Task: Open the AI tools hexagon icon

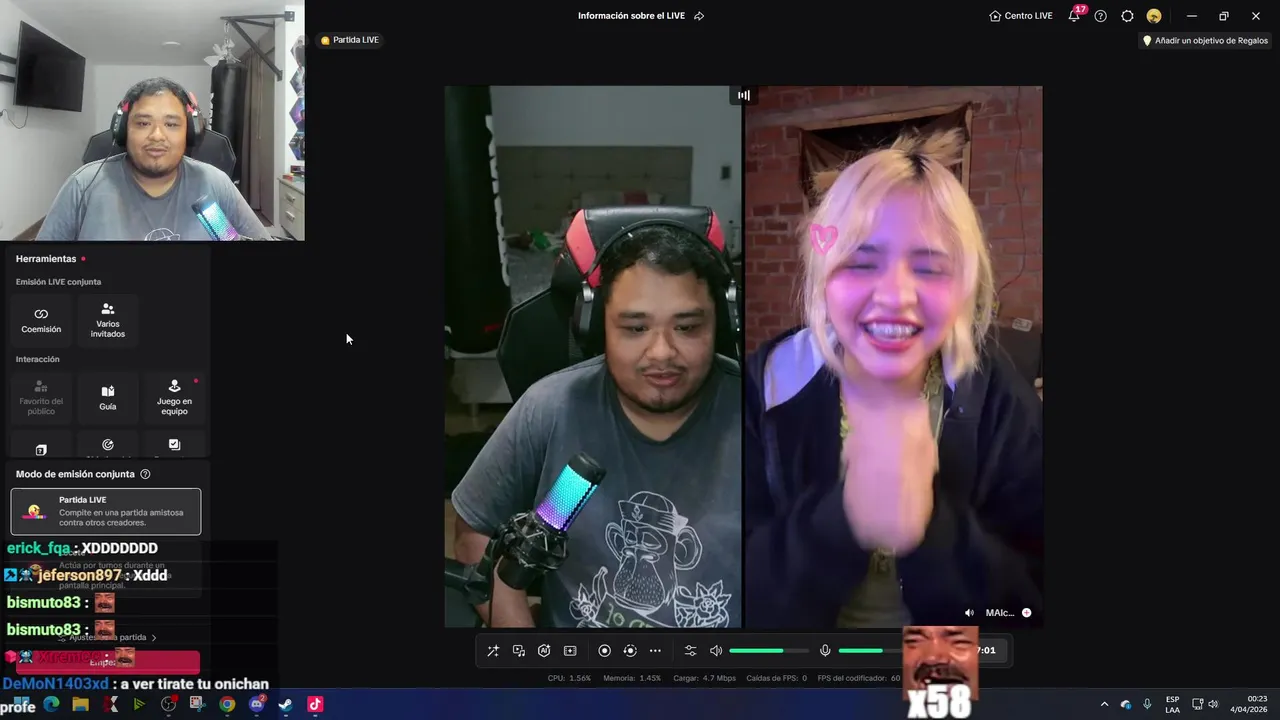Action: [x=544, y=650]
